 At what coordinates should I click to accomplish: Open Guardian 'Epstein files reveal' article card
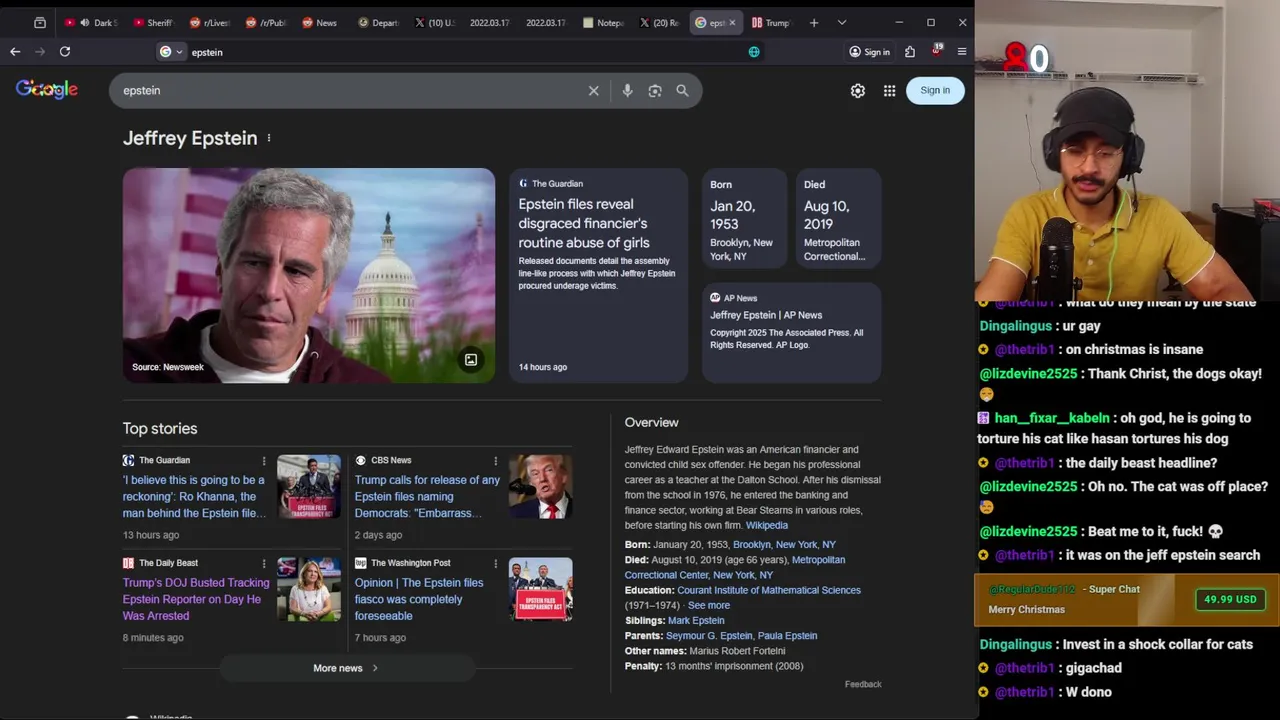tap(598, 275)
